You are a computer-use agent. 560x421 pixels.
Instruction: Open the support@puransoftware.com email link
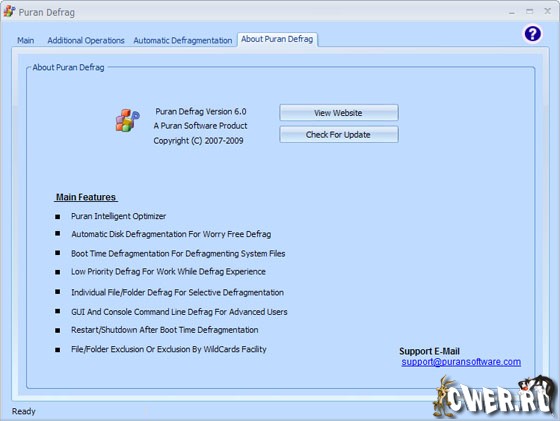pos(461,362)
